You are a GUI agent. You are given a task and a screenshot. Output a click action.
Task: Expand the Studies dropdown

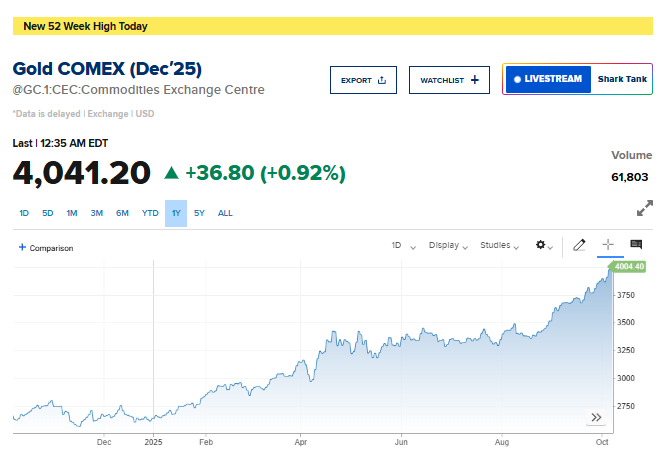pyautogui.click(x=499, y=245)
